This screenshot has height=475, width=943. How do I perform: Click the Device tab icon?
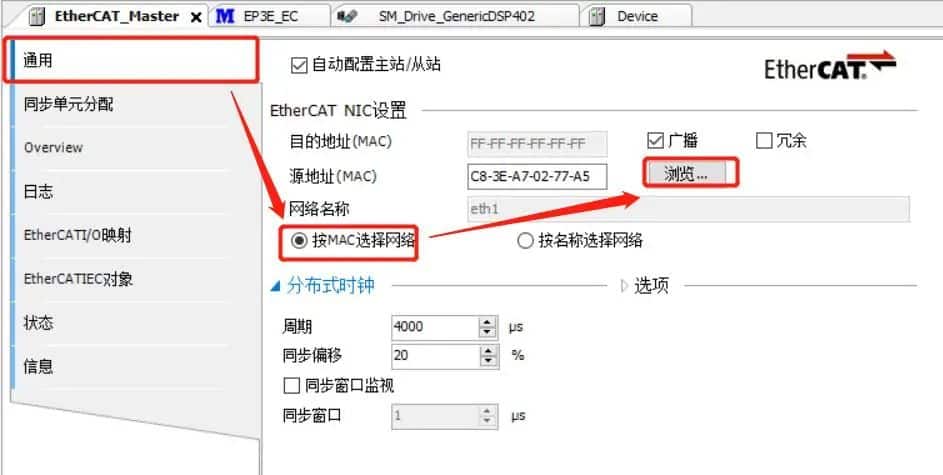click(x=597, y=16)
